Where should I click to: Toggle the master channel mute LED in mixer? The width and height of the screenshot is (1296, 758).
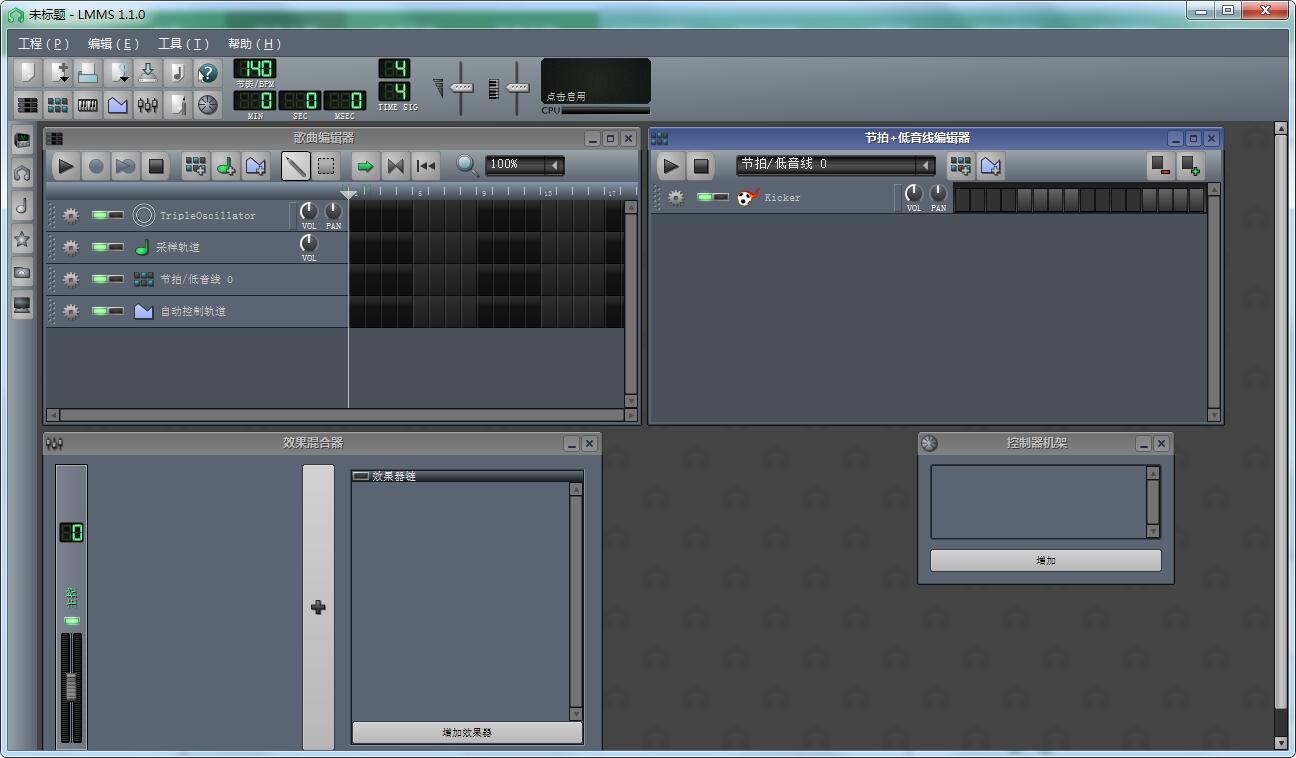tap(71, 621)
